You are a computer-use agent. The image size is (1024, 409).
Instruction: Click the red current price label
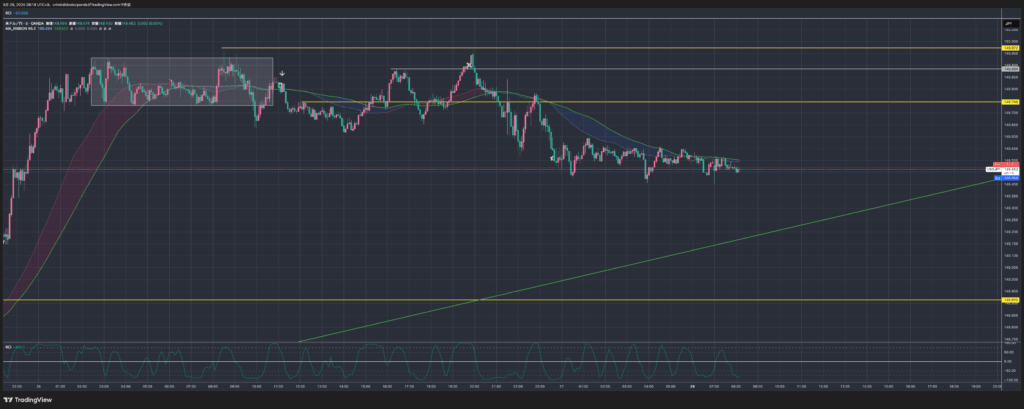[x=1009, y=164]
